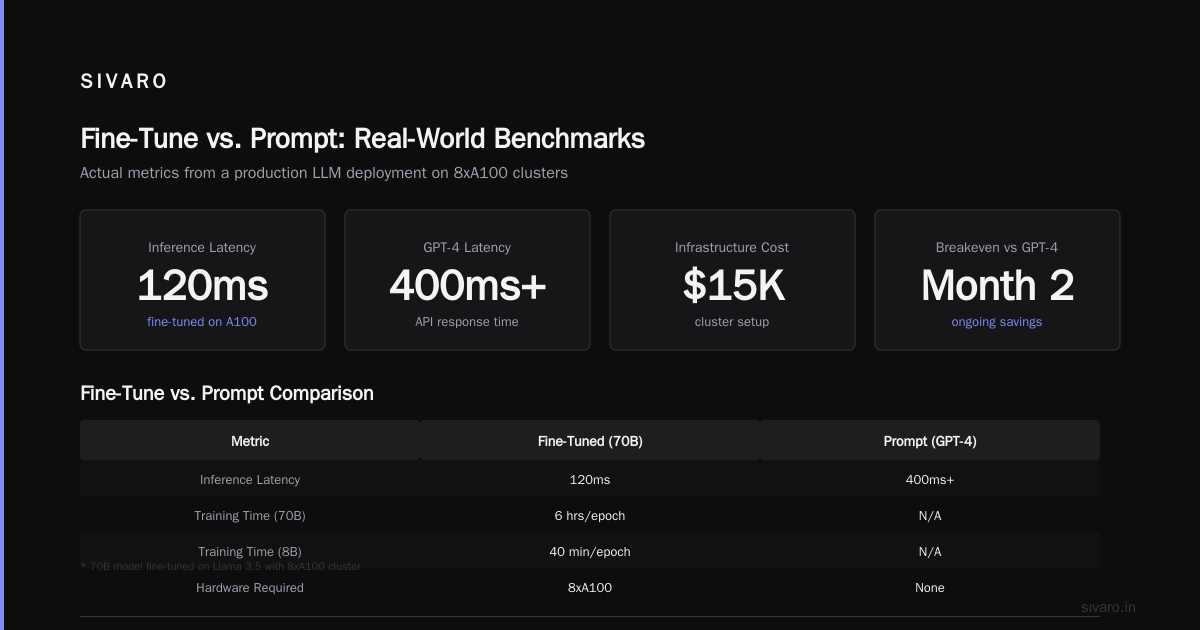Viewport: 1200px width, 630px height.
Task: Select the Training Time (8B) row label
Action: pyautogui.click(x=250, y=552)
